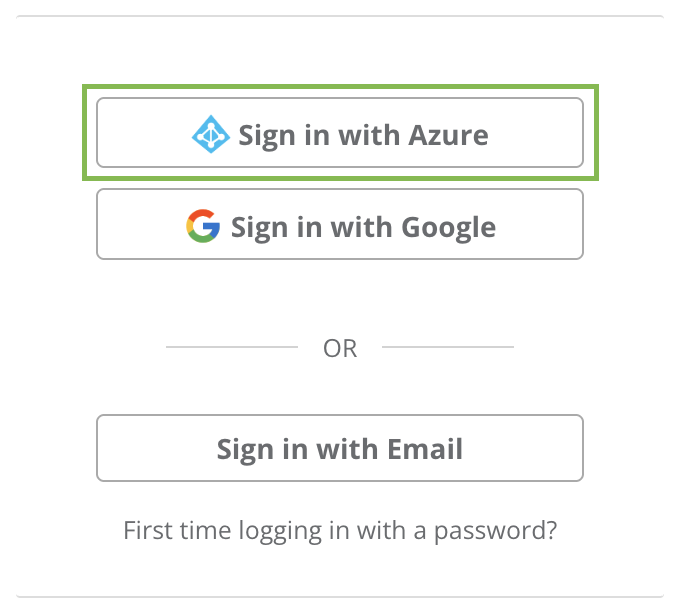Click the OR divider text
678x612 pixels.
tap(340, 348)
